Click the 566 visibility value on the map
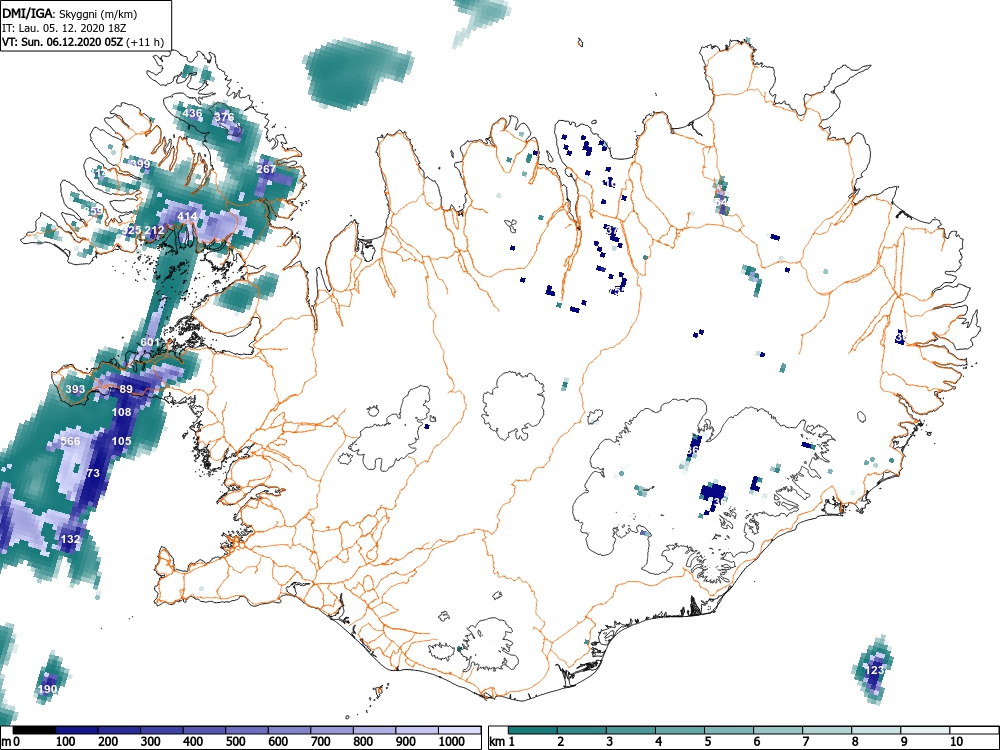Screen dimensions: 1000x750 [x=71, y=441]
